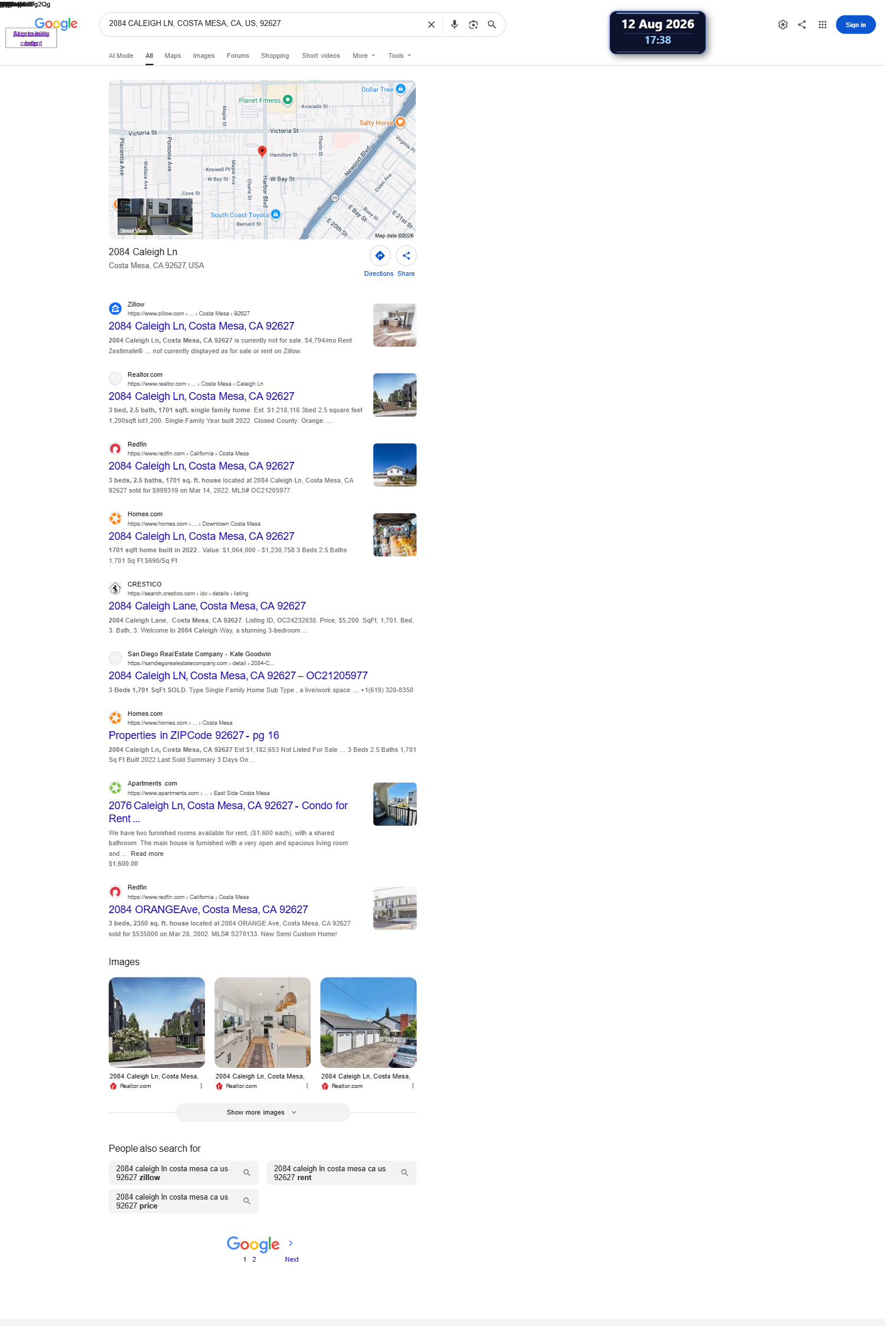Go to results page 2
Screen dimensions: 896x1326
click(x=254, y=1259)
